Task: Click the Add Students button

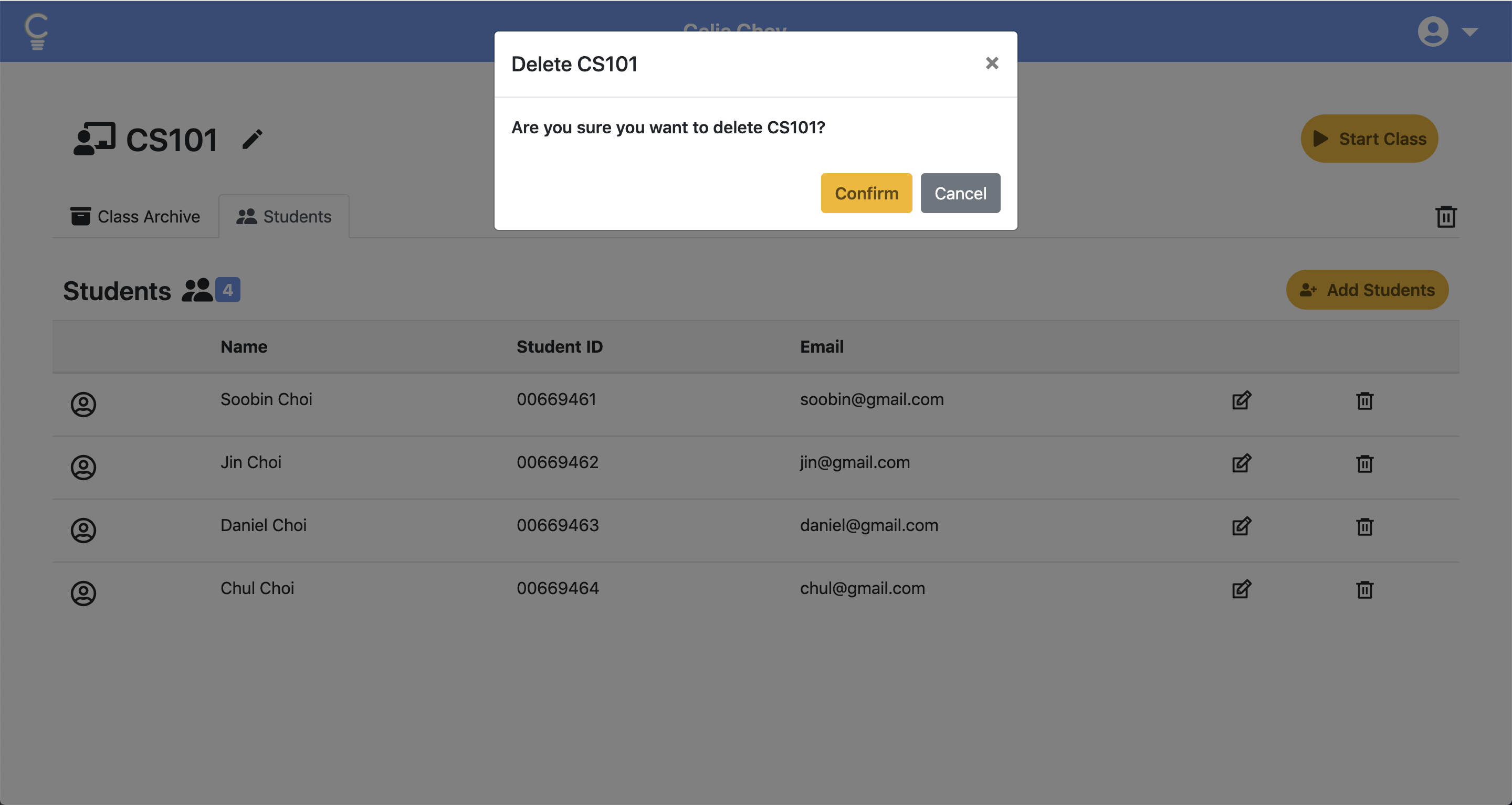Action: coord(1367,290)
